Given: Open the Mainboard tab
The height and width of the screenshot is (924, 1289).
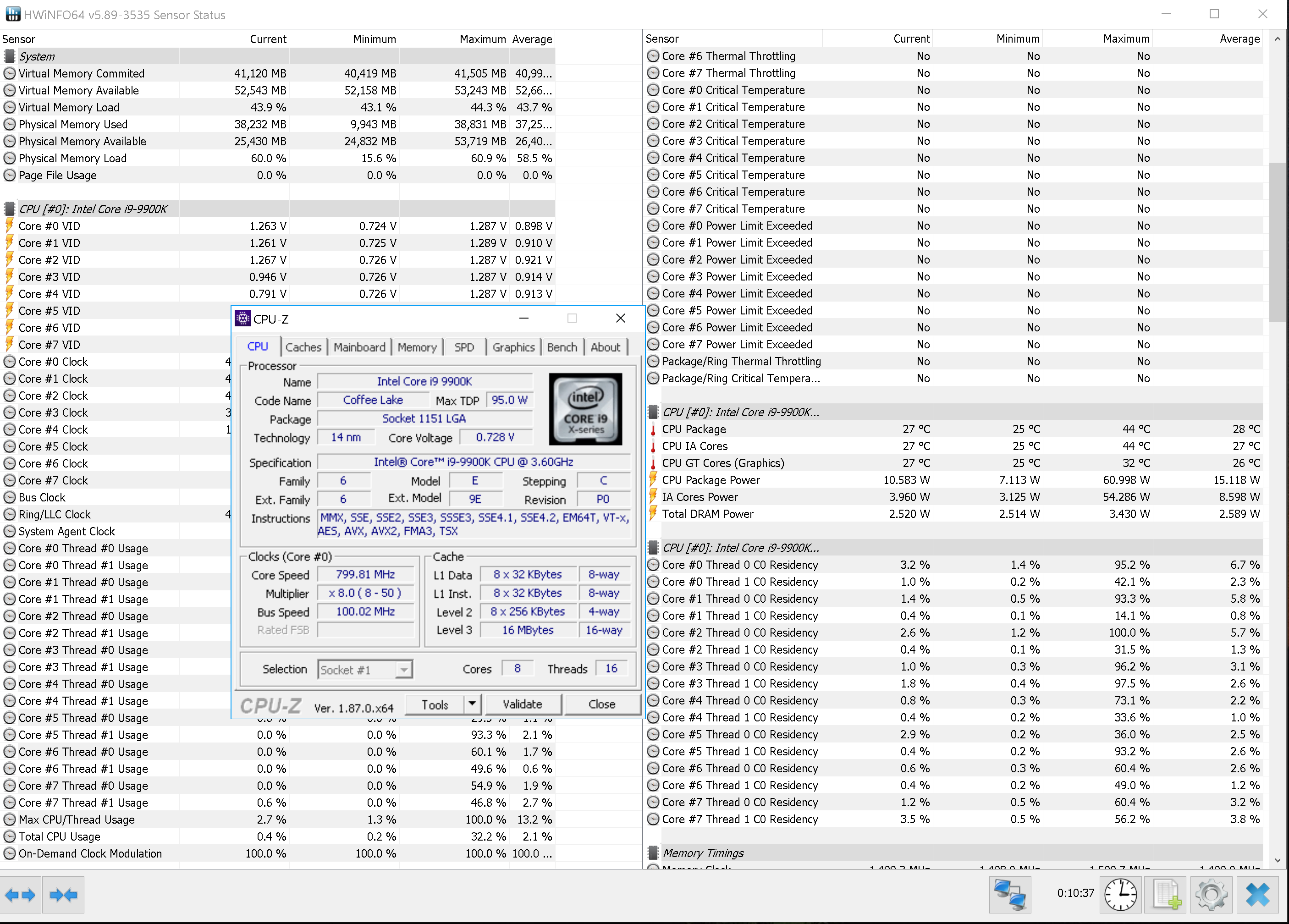Looking at the screenshot, I should coord(359,346).
